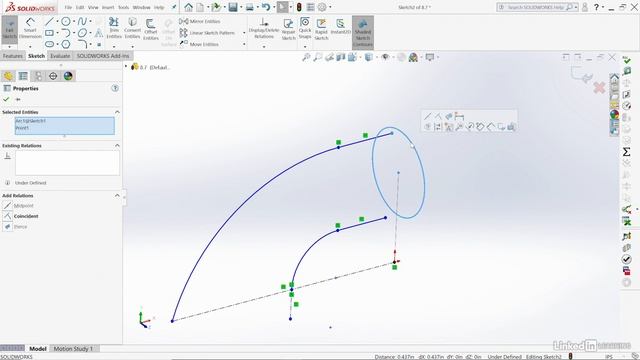
Task: Click the Home icon in top toolbar
Action: 188,7
